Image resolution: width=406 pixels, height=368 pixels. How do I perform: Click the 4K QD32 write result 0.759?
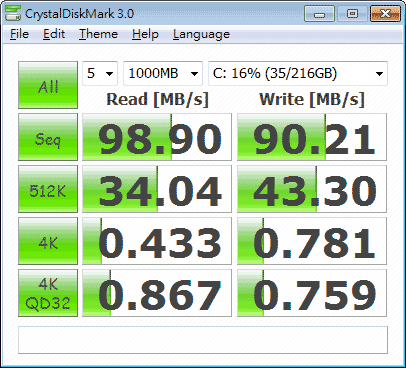coord(312,293)
